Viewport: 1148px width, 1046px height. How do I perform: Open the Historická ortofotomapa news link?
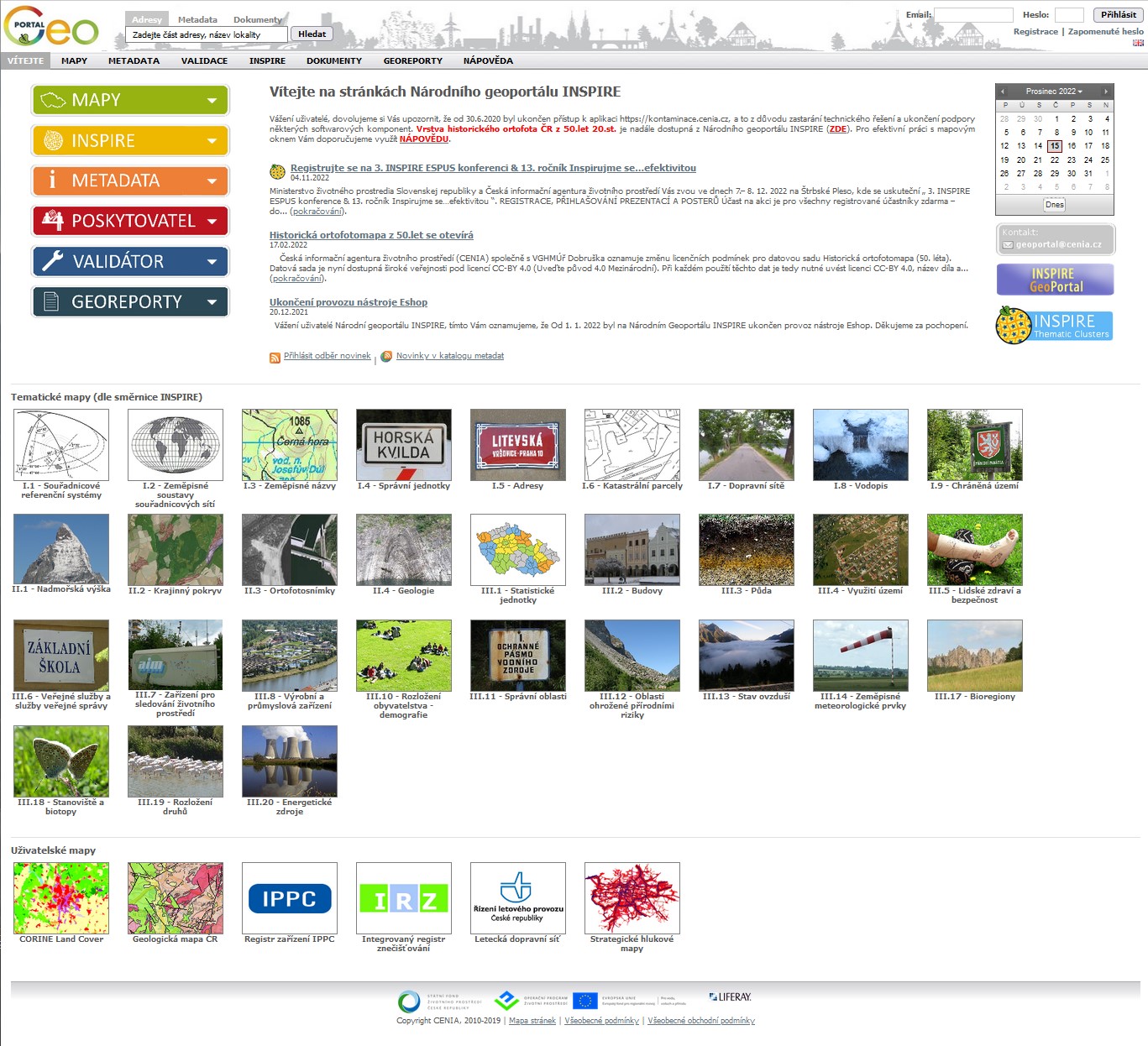pyautogui.click(x=371, y=235)
